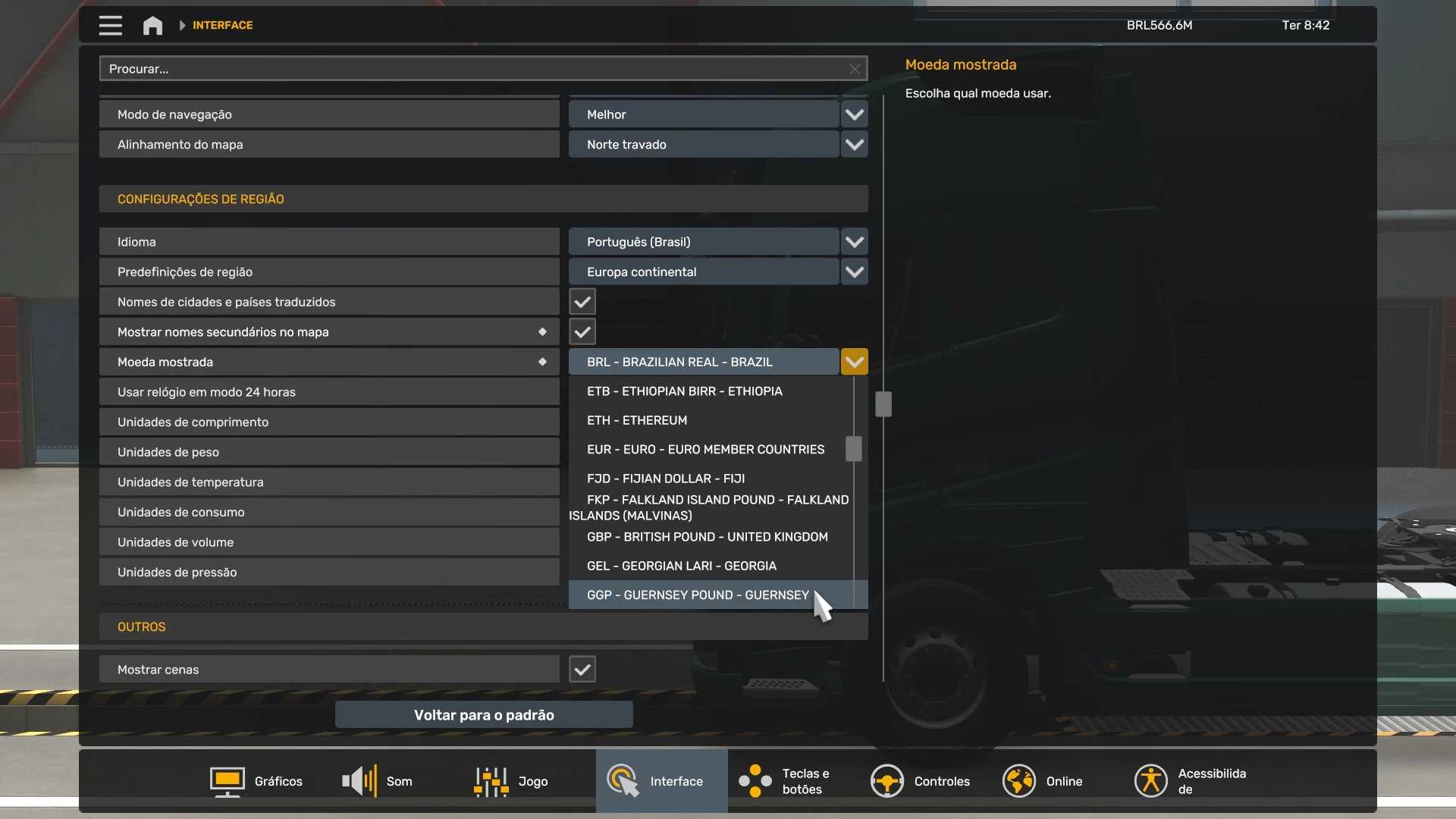Screen dimensions: 1456x819
Task: Toggle translated city and country names checkbox
Action: [x=582, y=302]
